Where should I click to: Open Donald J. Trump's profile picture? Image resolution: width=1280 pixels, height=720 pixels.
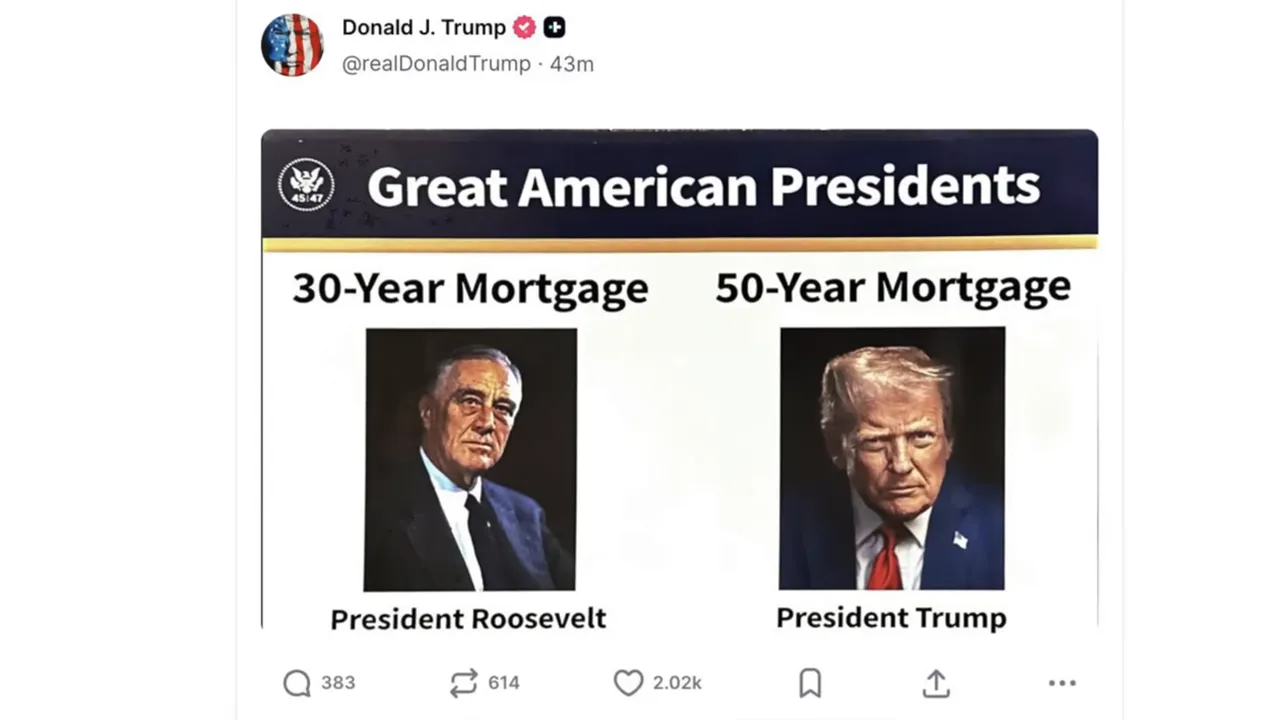point(292,45)
